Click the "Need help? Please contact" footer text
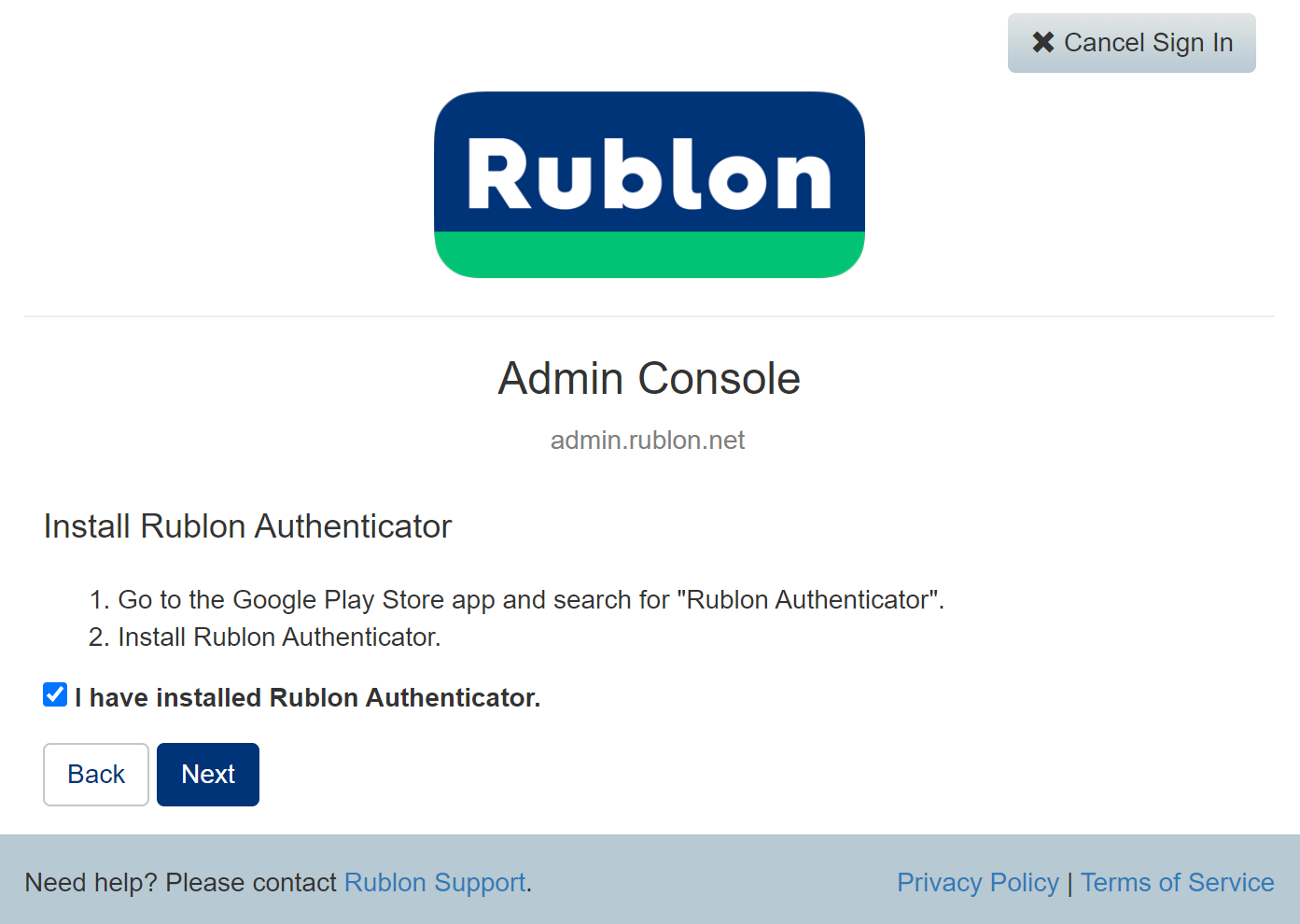Screen dimensions: 1300x924 [x=180, y=883]
